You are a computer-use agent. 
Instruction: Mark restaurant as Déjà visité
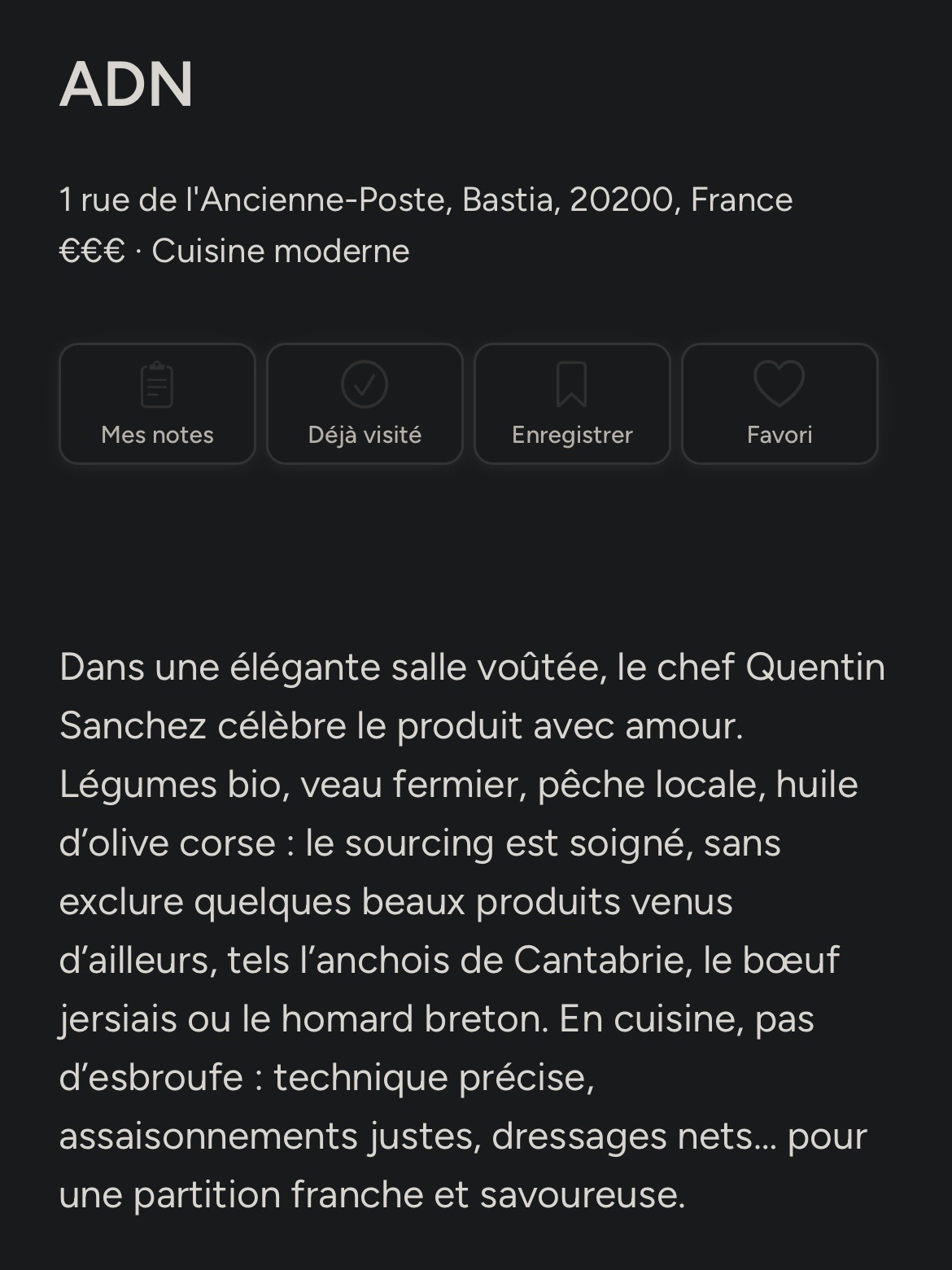click(365, 435)
